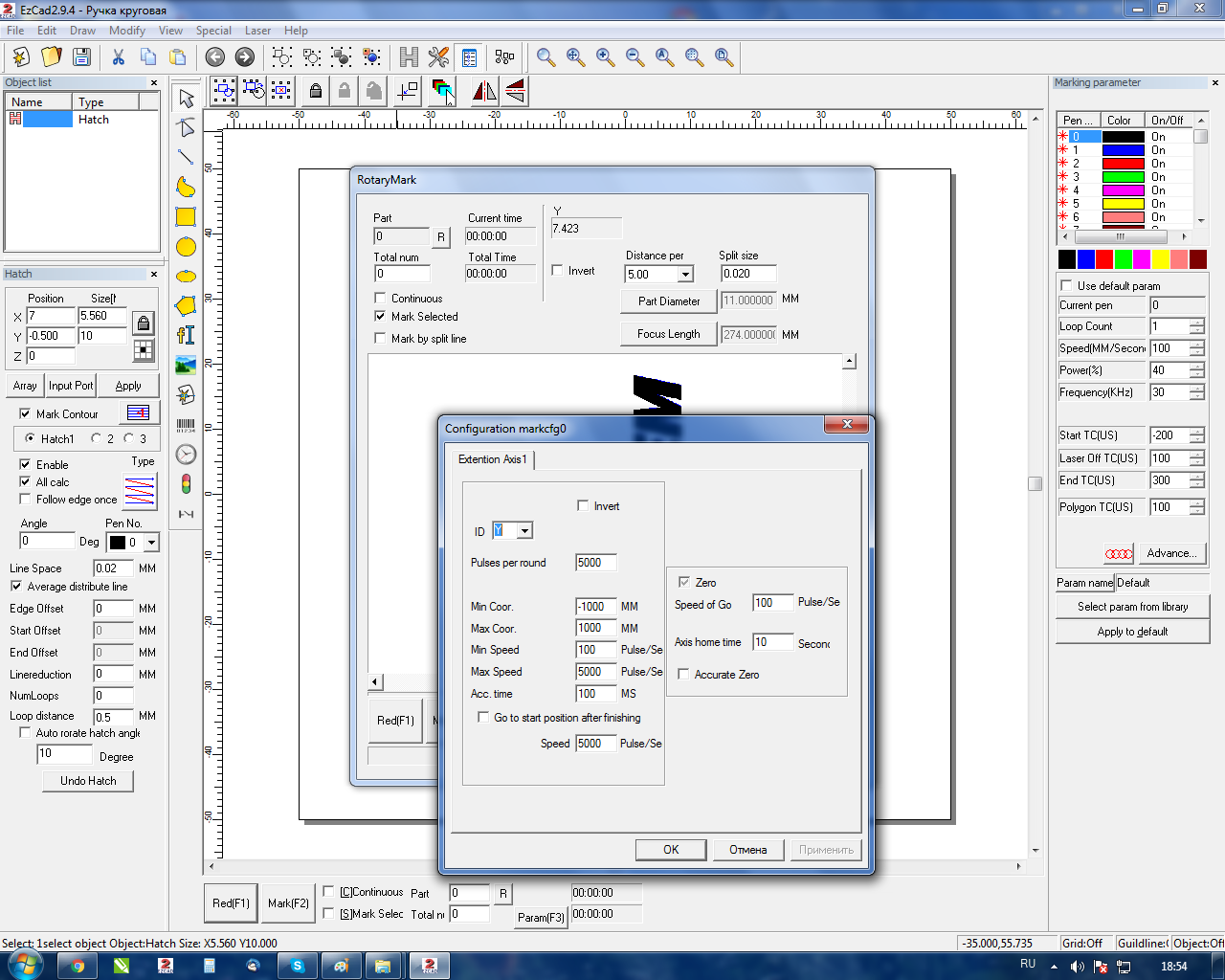1225x980 pixels.
Task: Select the Extention Axis1 tab
Action: pos(493,459)
